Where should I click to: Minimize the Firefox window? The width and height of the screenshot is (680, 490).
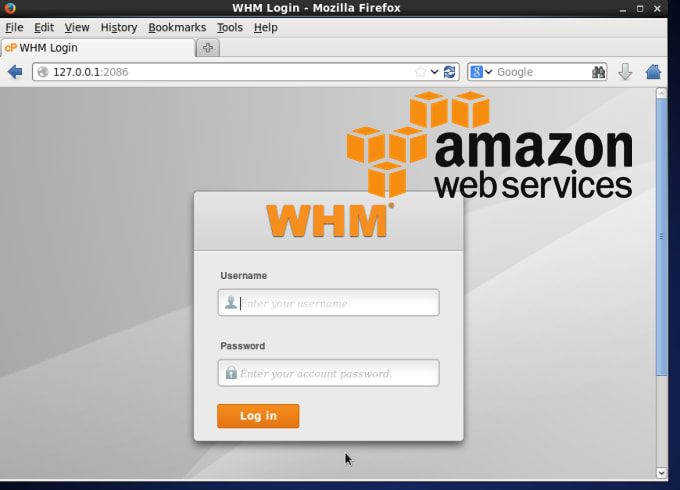coord(623,8)
